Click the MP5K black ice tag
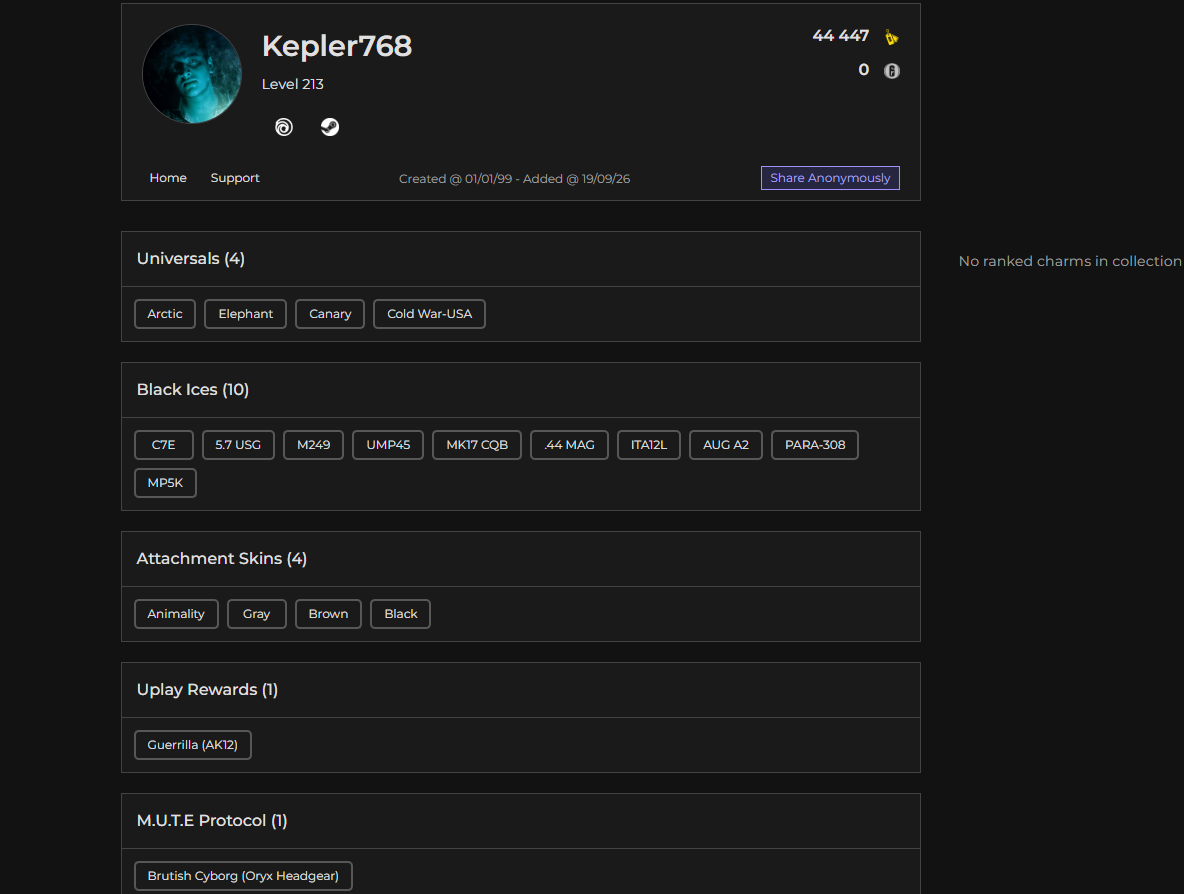The image size is (1184, 894). (x=165, y=483)
